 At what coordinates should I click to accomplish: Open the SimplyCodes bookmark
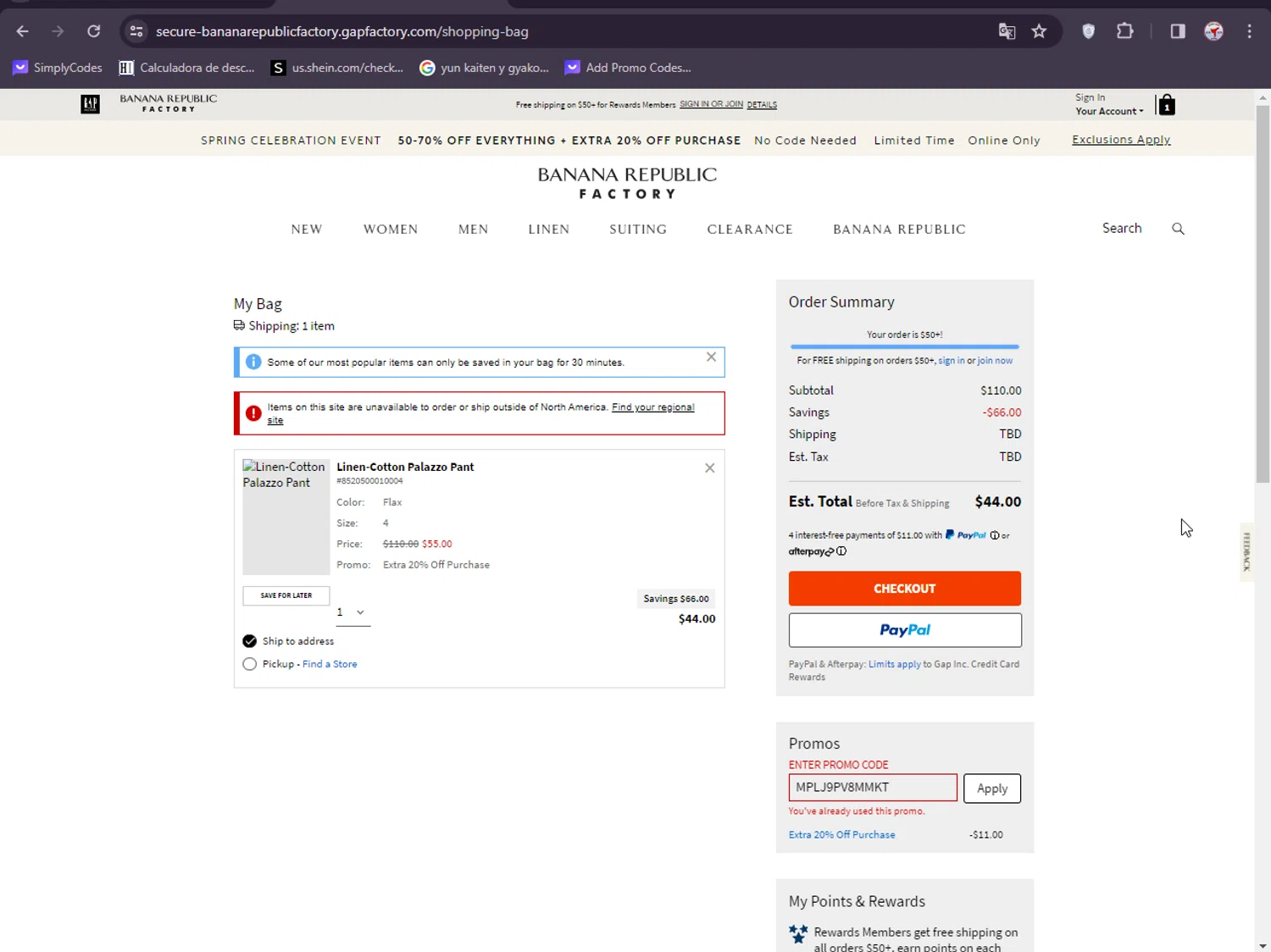point(57,68)
